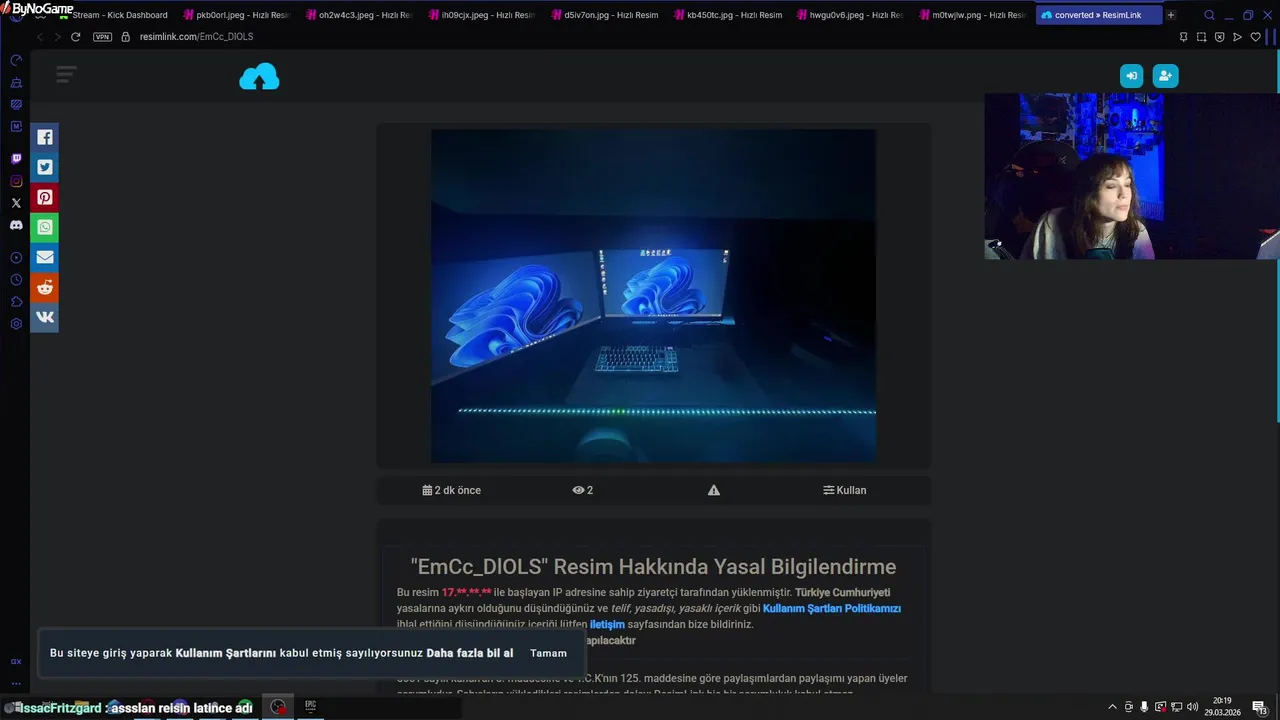Click the EmCc_DIOLS legal notice heading
1280x720 pixels.
pyautogui.click(x=653, y=567)
